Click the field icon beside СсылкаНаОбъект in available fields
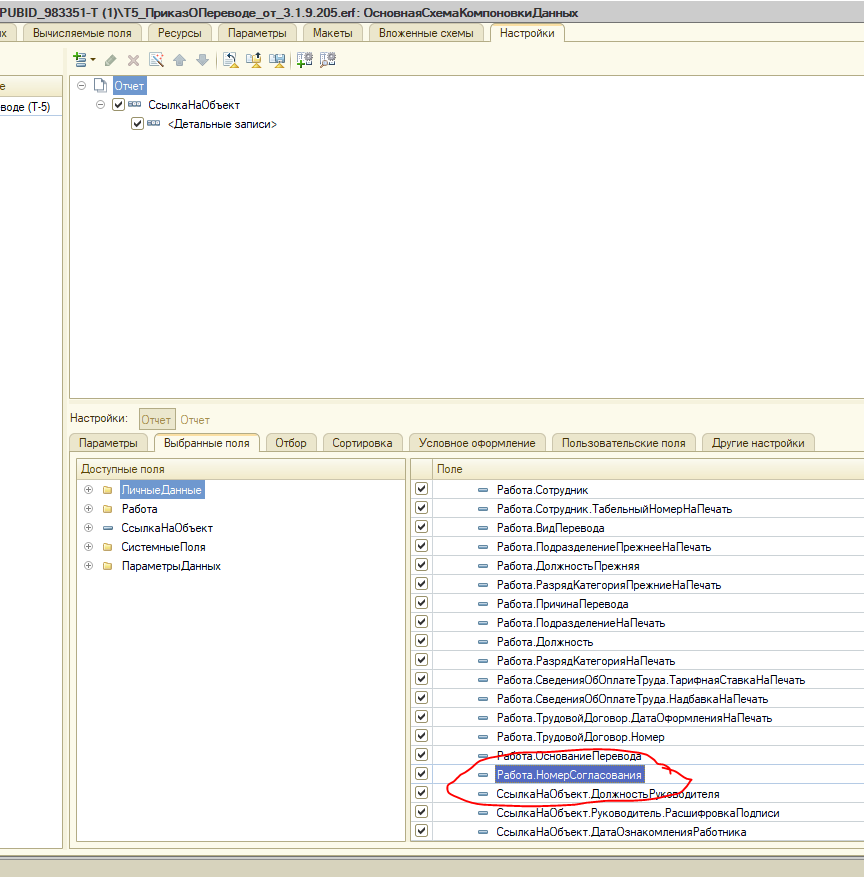This screenshot has height=877, width=864. [108, 528]
